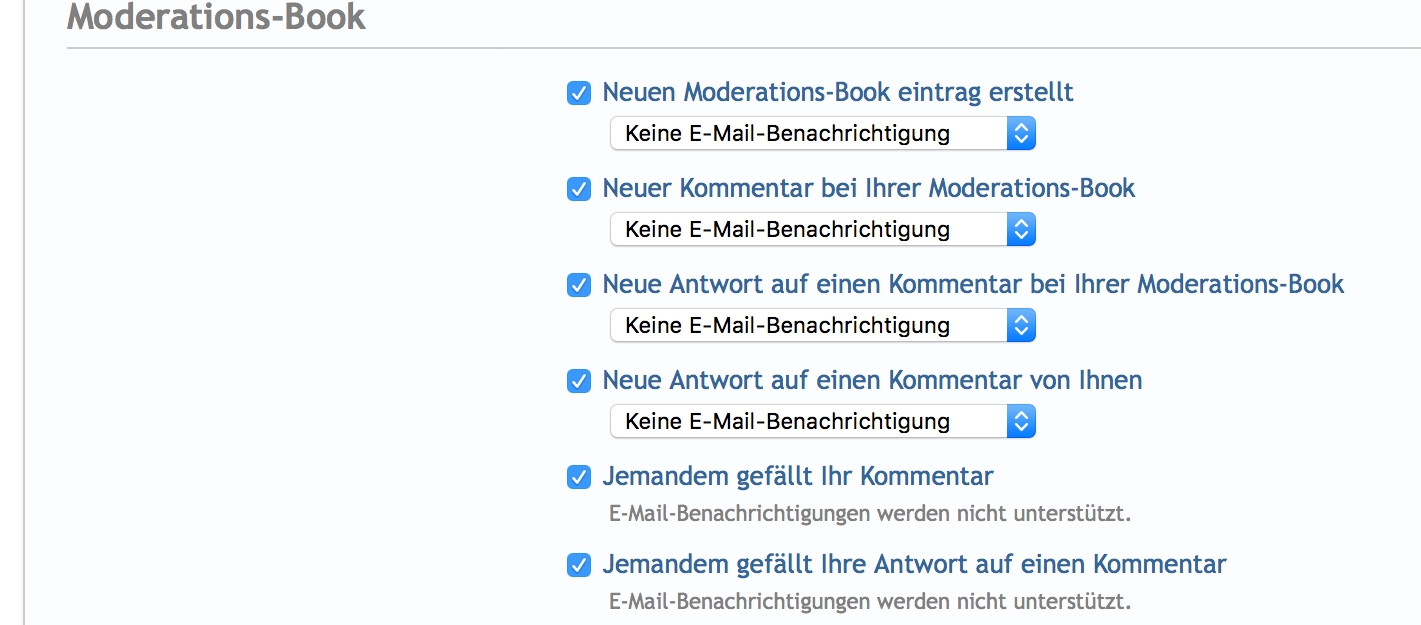Click the blue arrow stepper of fourth email dropdown

point(1020,421)
